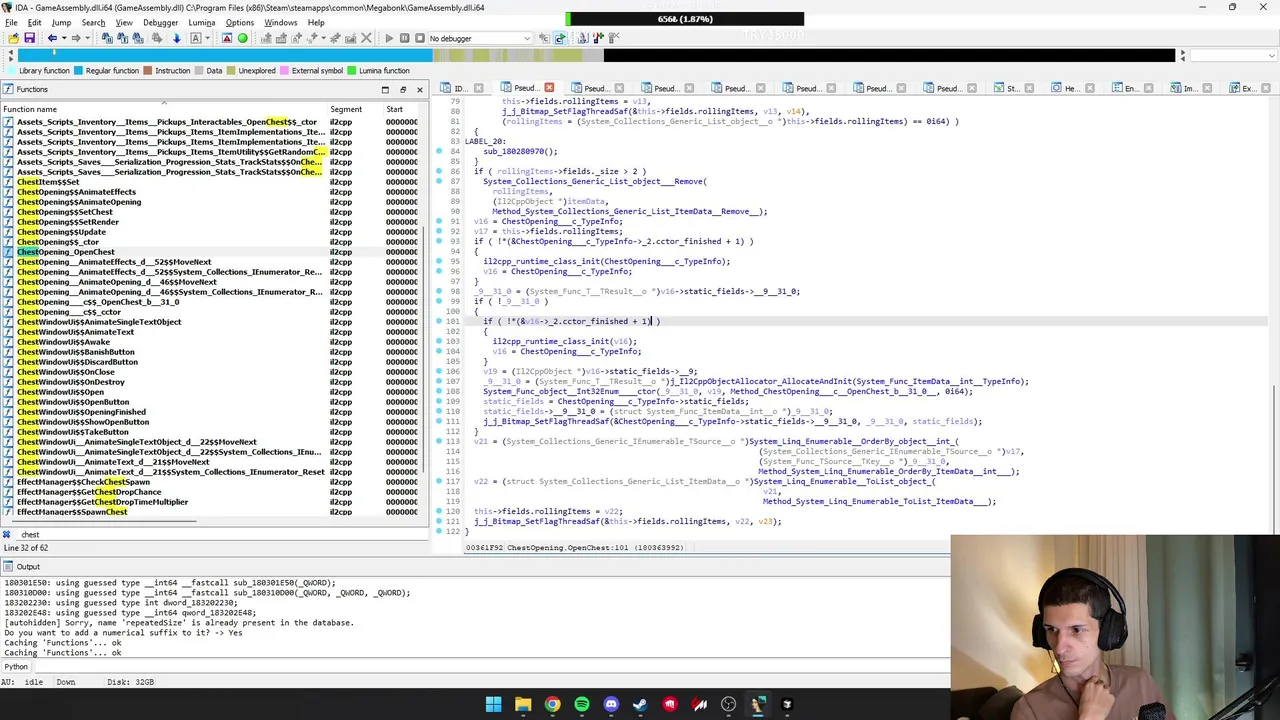This screenshot has width=1280, height=720.
Task: Open the Jump menu
Action: 62,22
